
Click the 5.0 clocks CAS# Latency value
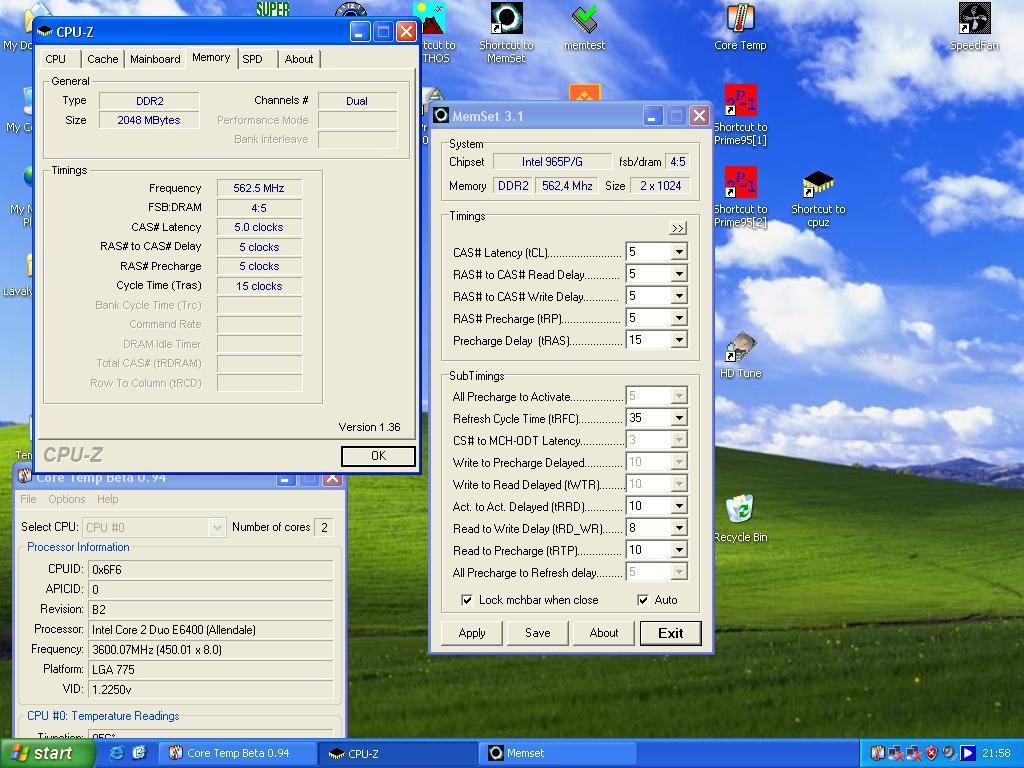pyautogui.click(x=259, y=227)
